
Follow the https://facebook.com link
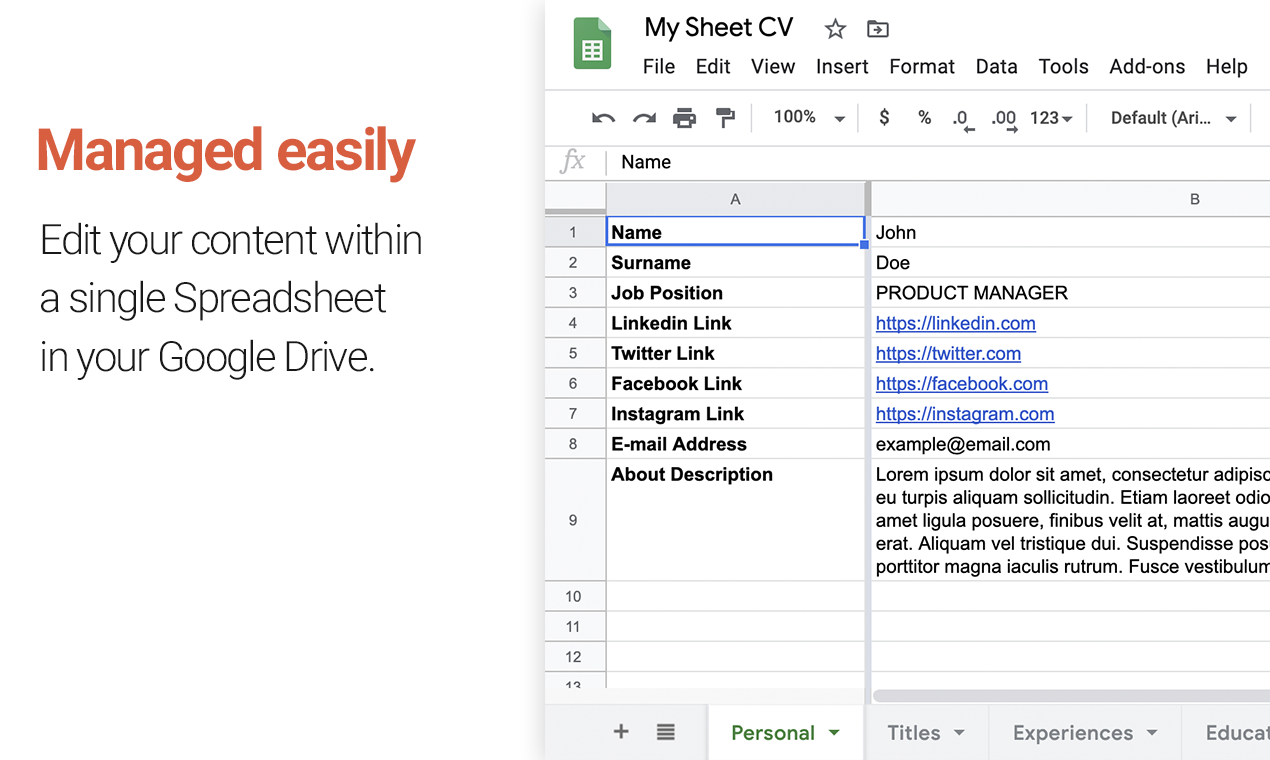pos(962,383)
